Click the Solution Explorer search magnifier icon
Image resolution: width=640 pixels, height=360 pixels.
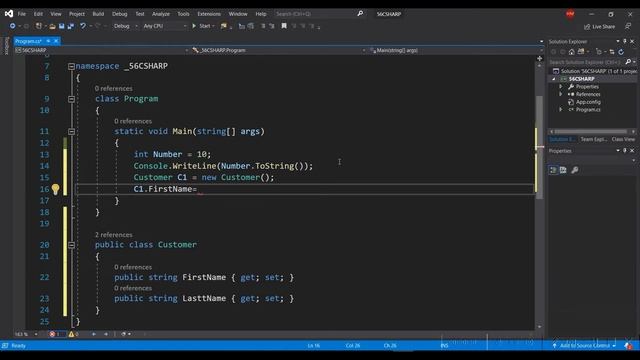point(628,62)
